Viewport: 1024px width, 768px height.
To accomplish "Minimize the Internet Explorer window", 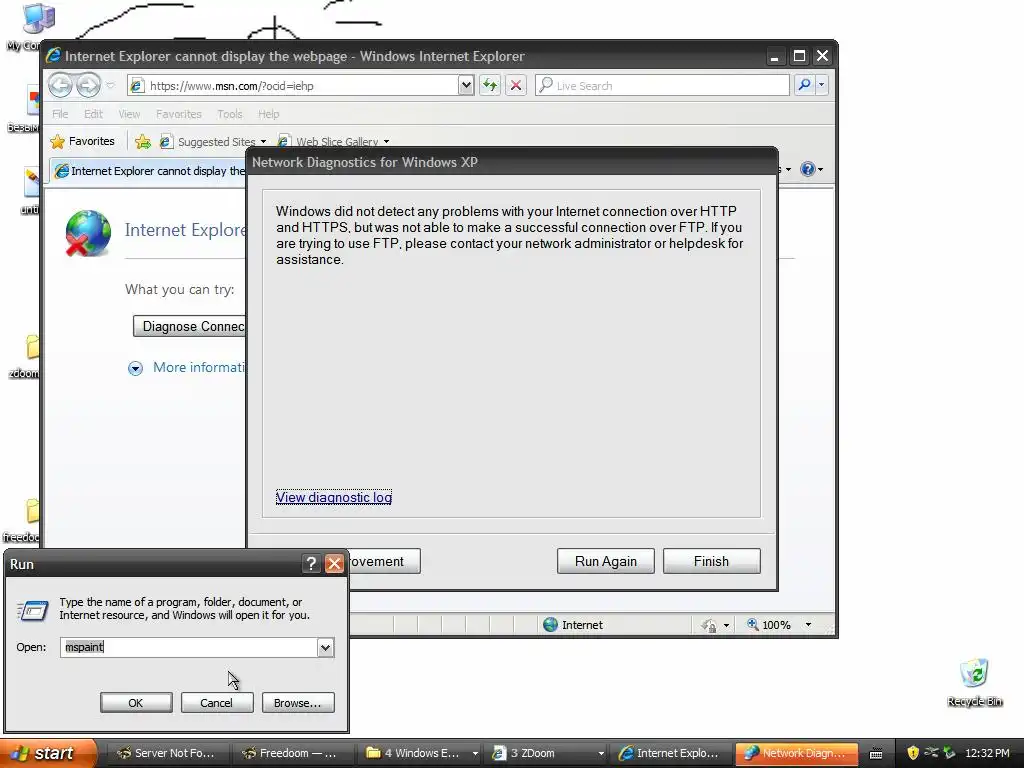I will tap(775, 56).
